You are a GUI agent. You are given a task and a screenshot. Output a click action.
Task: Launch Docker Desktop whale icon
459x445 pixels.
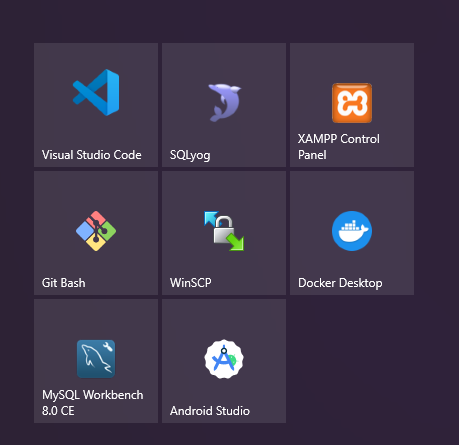click(352, 231)
